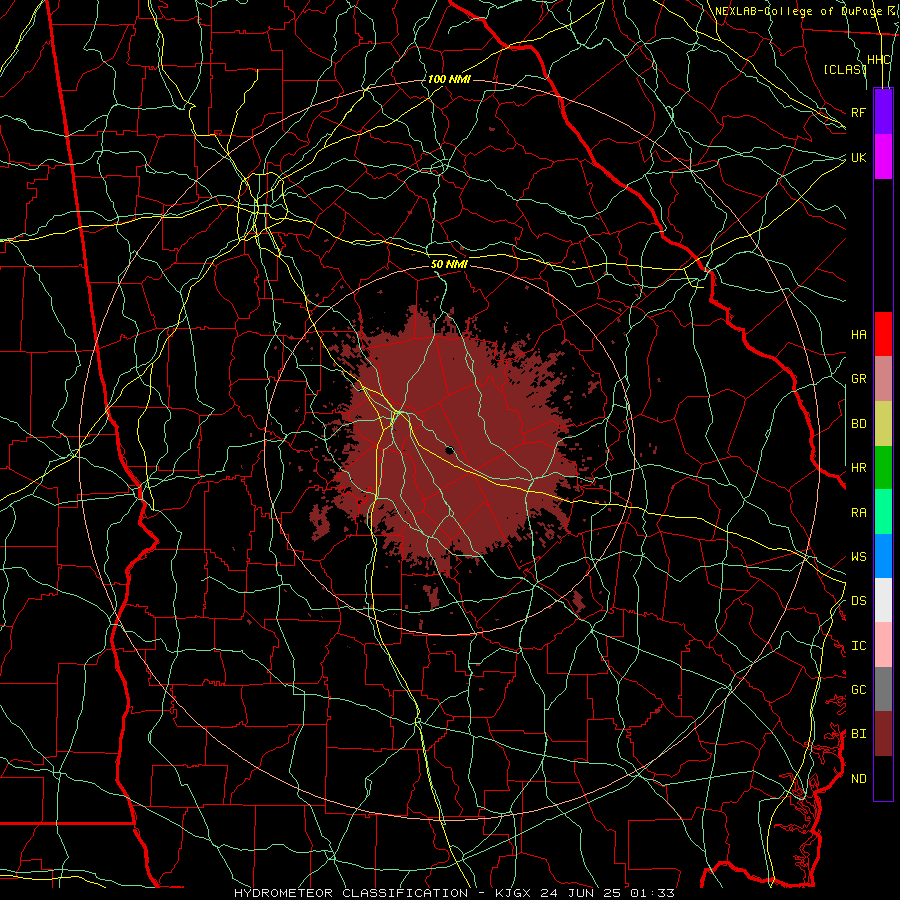900x900 pixels.
Task: Select the bright red HA swatch
Action: click(883, 334)
